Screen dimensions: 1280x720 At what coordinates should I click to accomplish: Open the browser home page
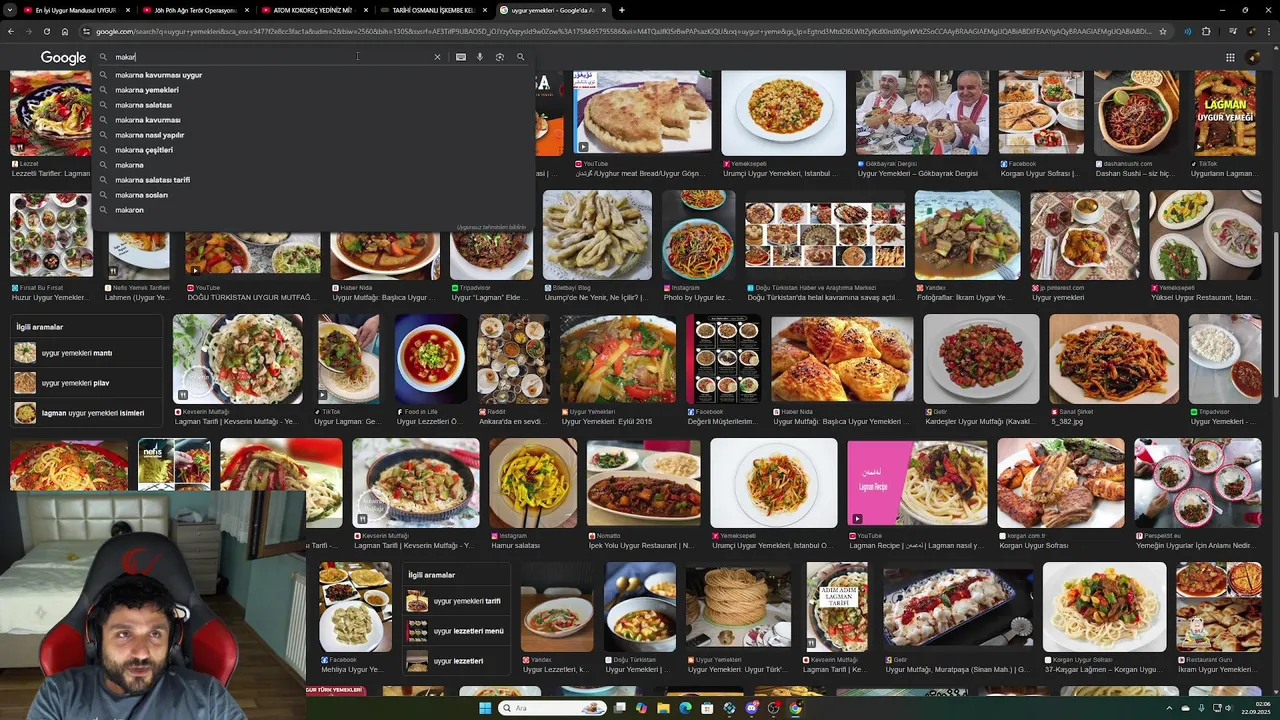[x=65, y=31]
